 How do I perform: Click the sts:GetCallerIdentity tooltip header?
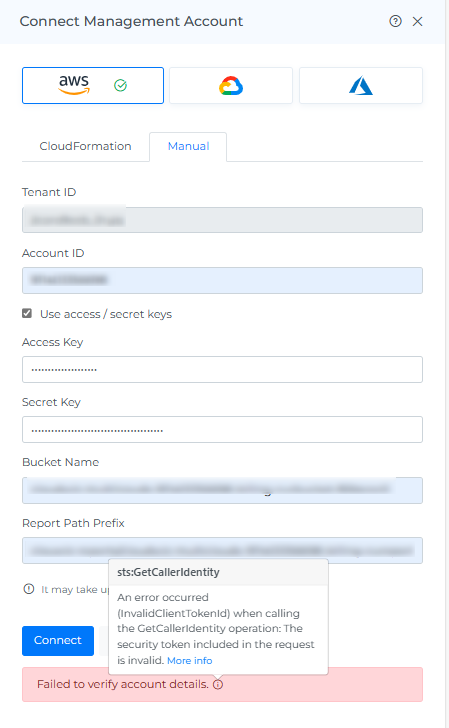[218, 572]
